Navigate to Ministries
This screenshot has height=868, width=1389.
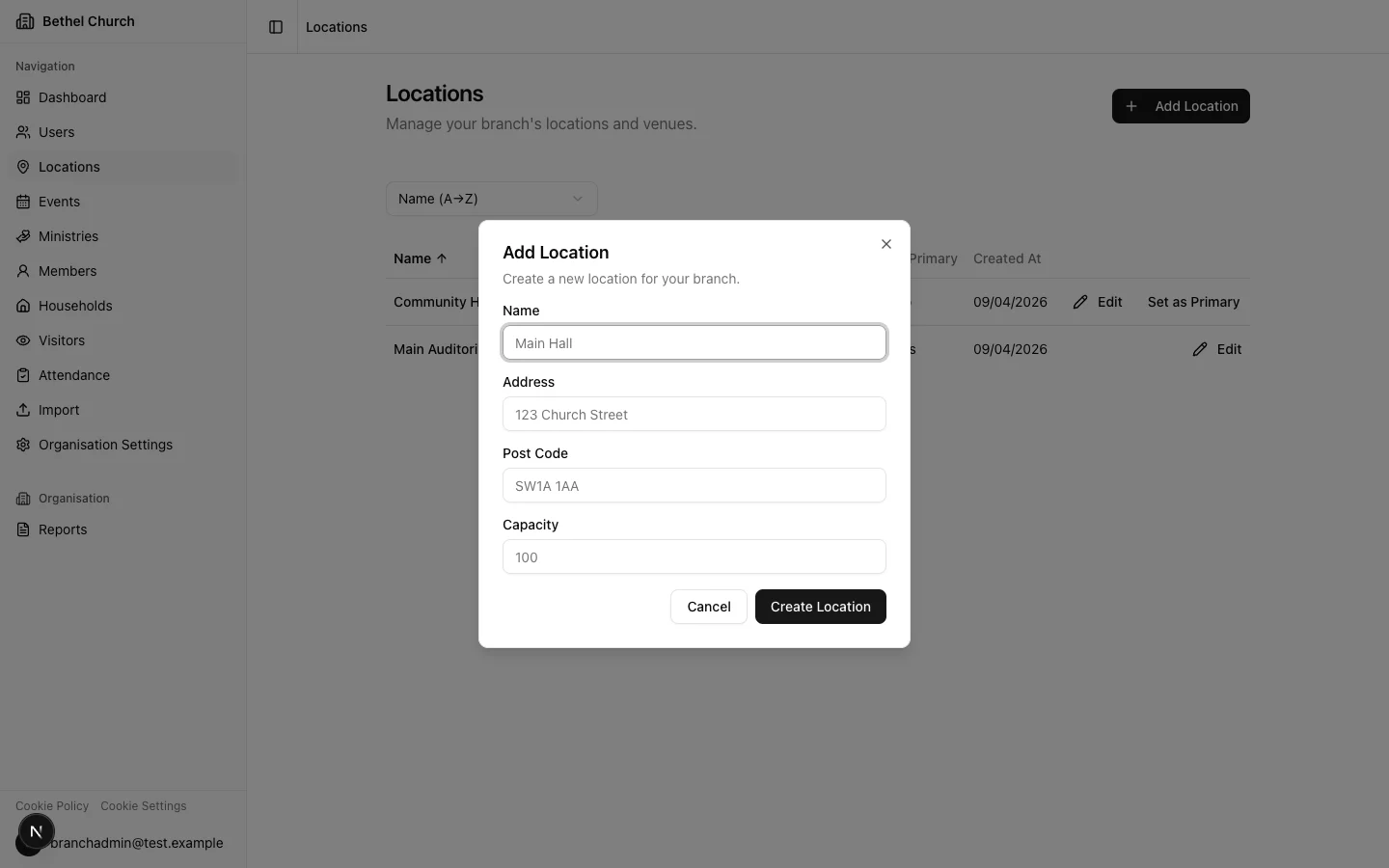point(123,236)
